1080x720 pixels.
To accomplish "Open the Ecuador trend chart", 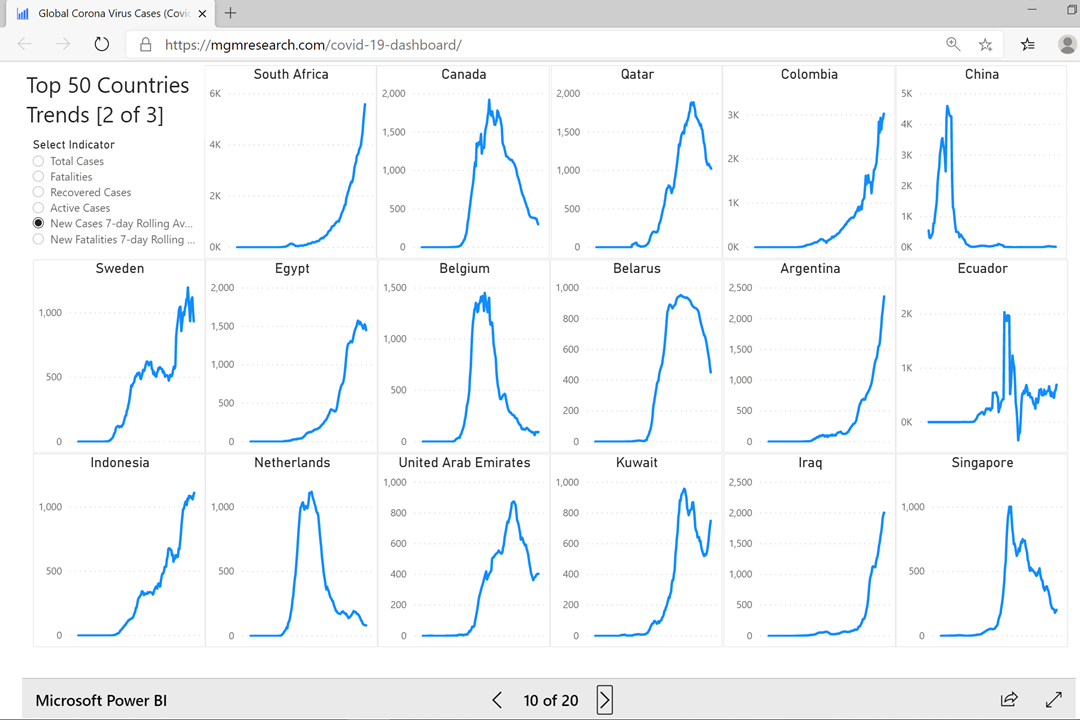I will [x=982, y=356].
